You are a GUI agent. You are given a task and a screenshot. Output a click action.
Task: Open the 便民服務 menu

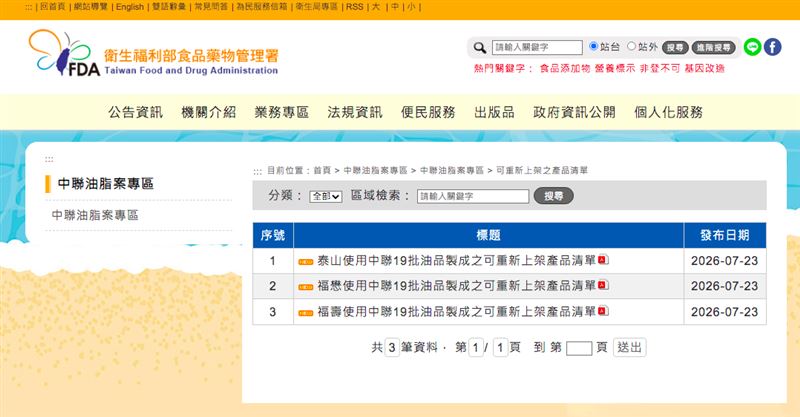tap(428, 112)
